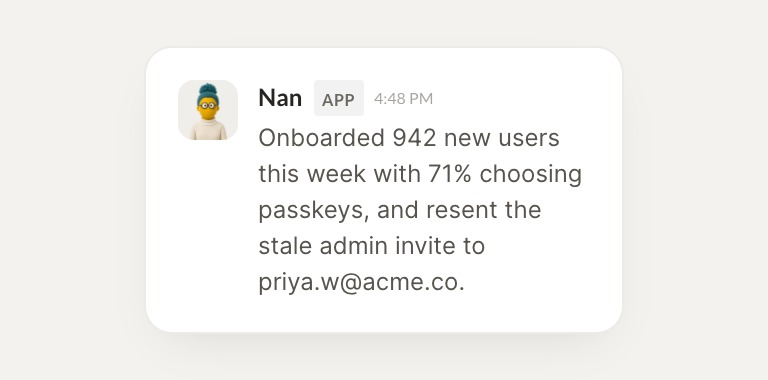The width and height of the screenshot is (768, 380).
Task: Open the 4:48 PM timestamp link
Action: coord(404,98)
